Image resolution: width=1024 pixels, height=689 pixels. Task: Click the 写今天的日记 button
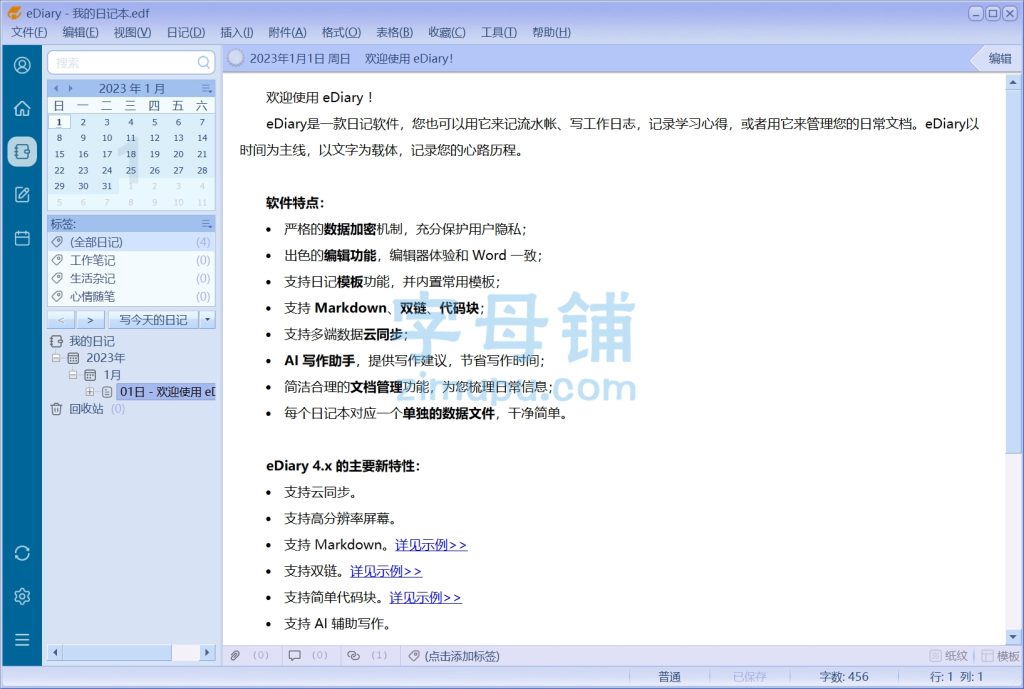153,319
